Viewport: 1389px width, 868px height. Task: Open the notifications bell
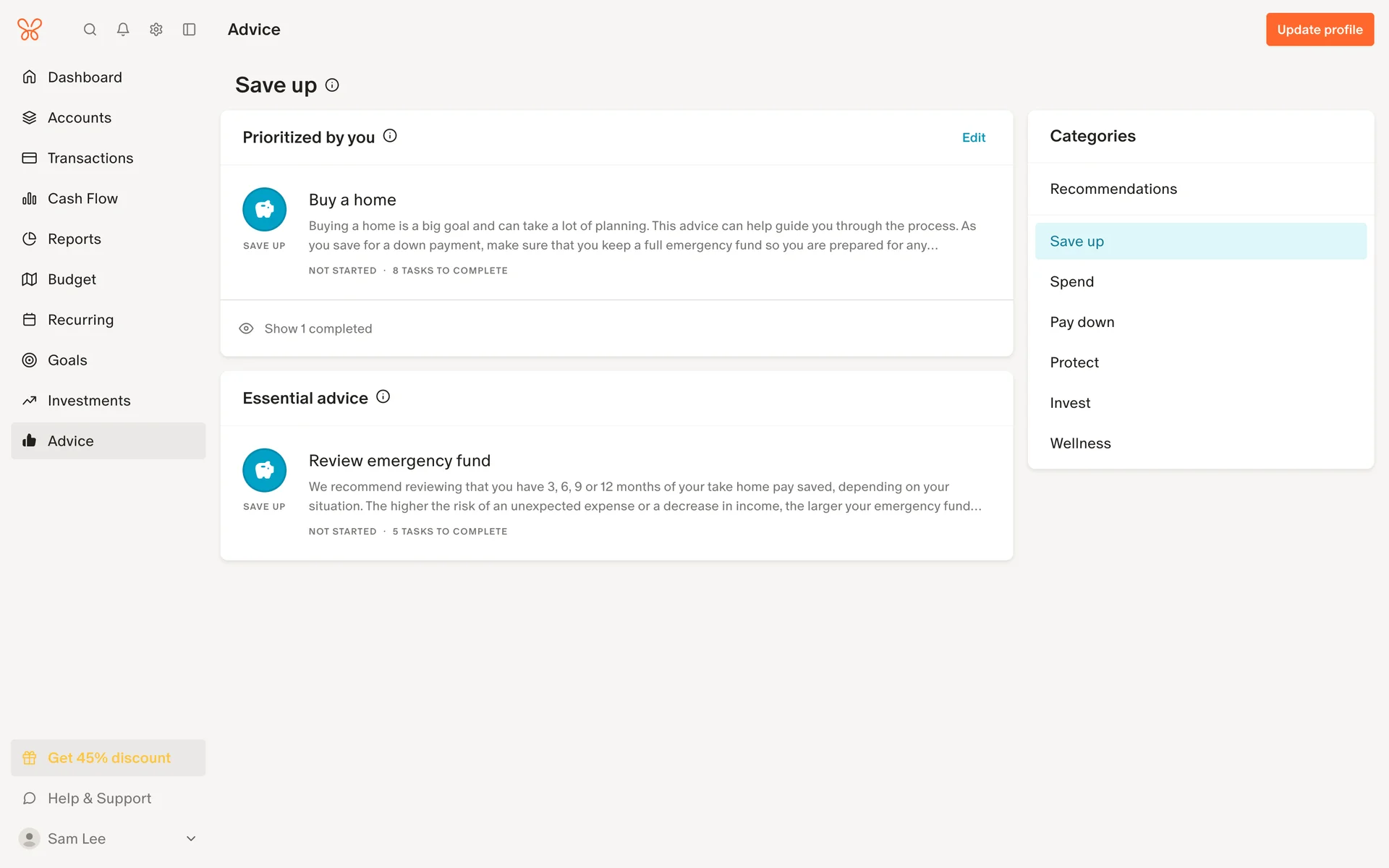pyautogui.click(x=123, y=30)
